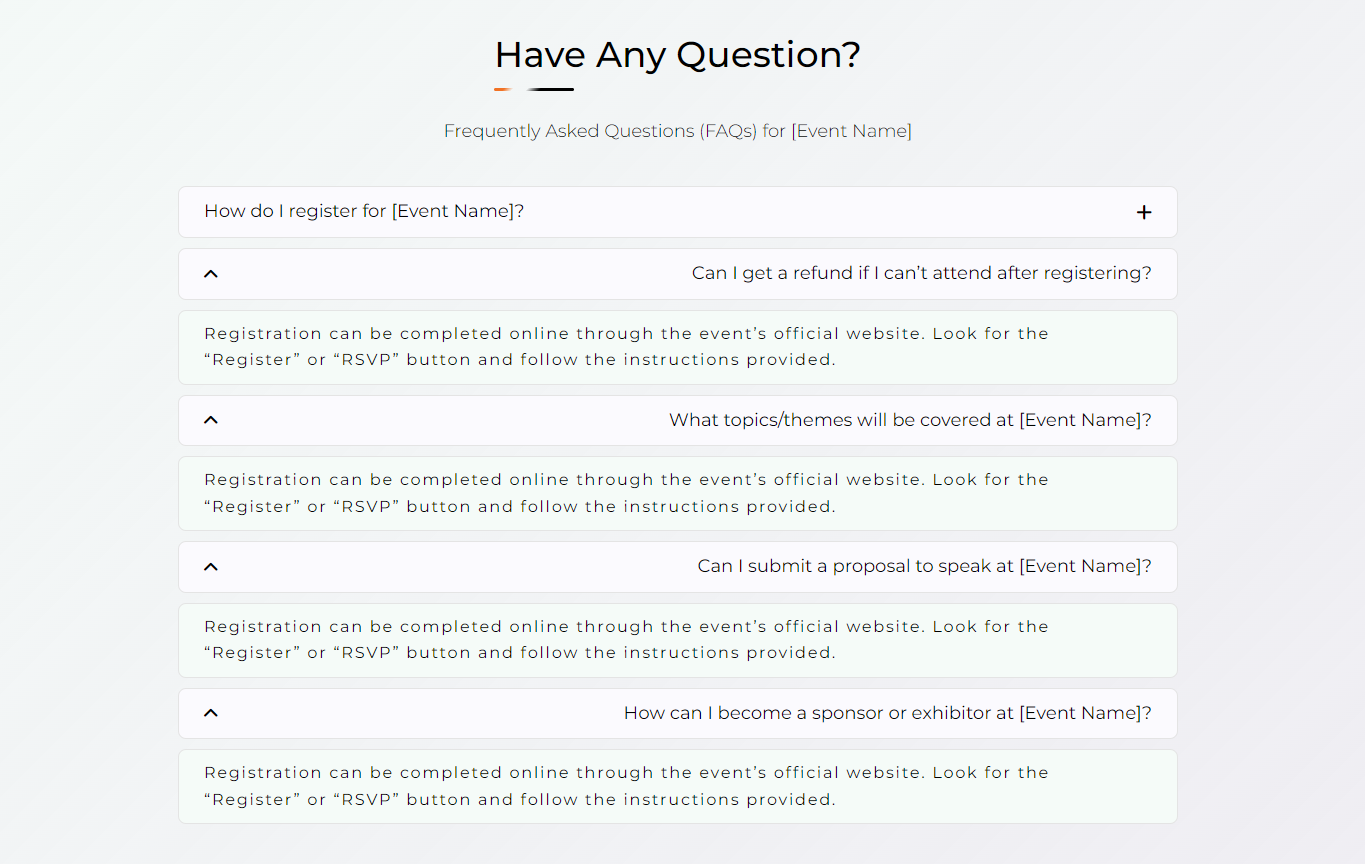Click the answer text below the refund question
The width and height of the screenshot is (1365, 864).
click(626, 347)
